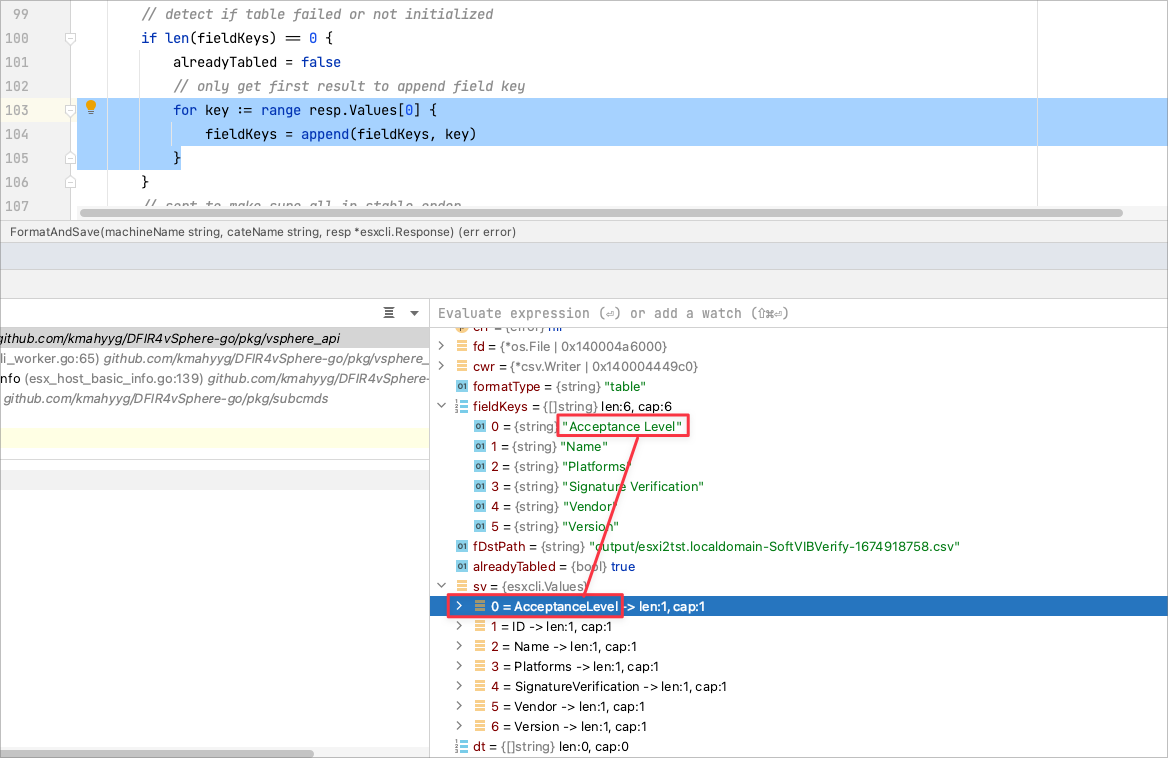Select fieldKeys item 5 "Version"
Viewport: 1168px width, 758px height.
tap(799, 527)
